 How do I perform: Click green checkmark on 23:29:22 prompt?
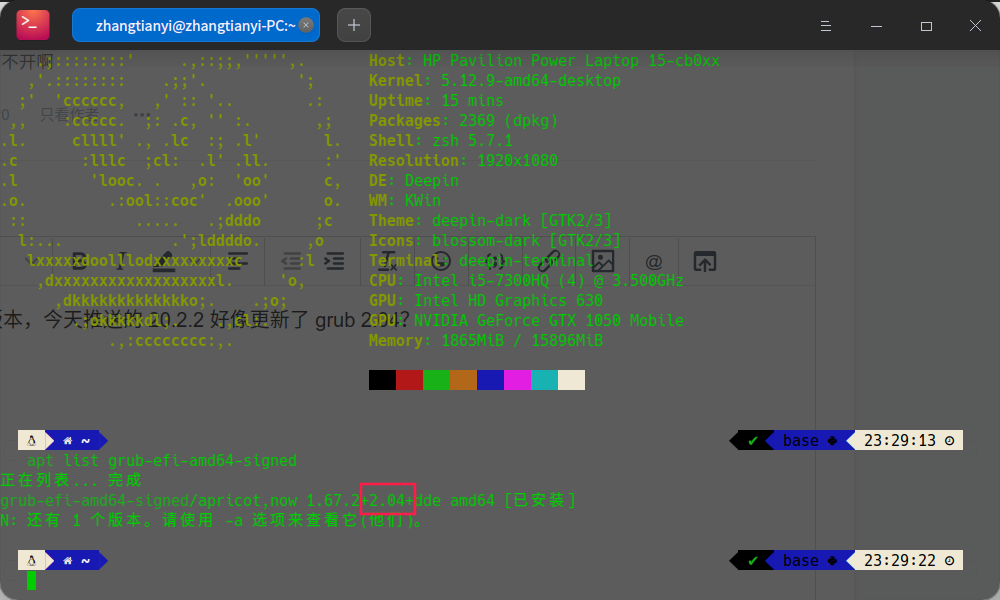click(753, 560)
